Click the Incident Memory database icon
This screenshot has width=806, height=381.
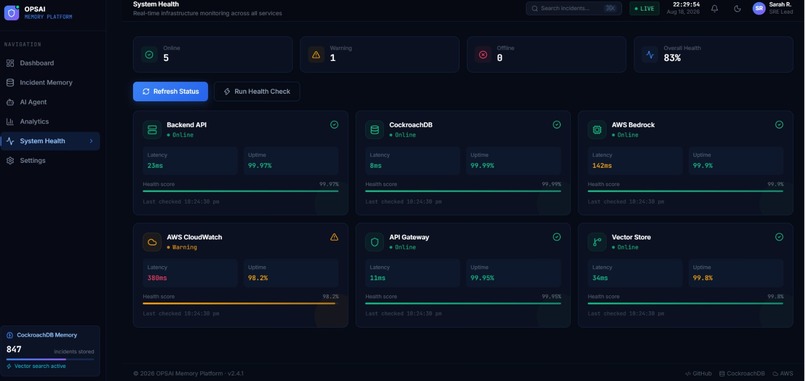pyautogui.click(x=10, y=82)
